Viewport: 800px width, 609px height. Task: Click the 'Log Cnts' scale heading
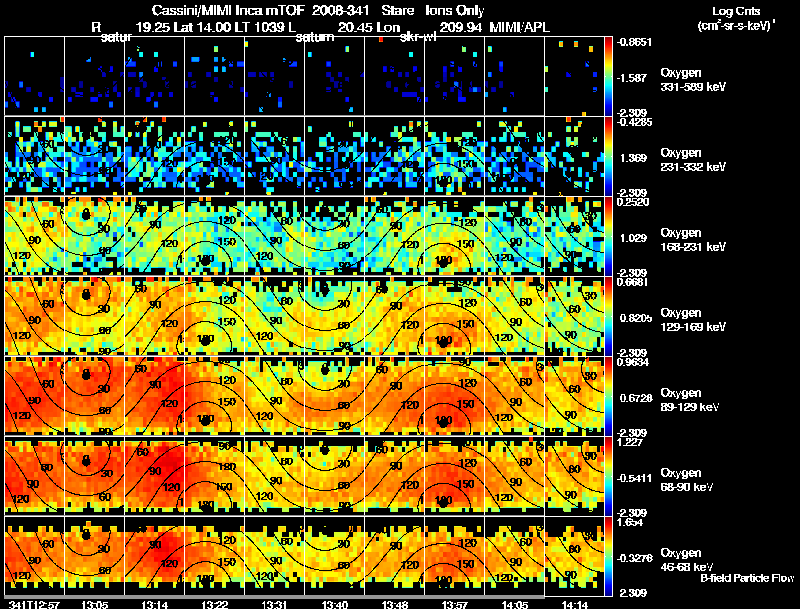click(x=736, y=11)
